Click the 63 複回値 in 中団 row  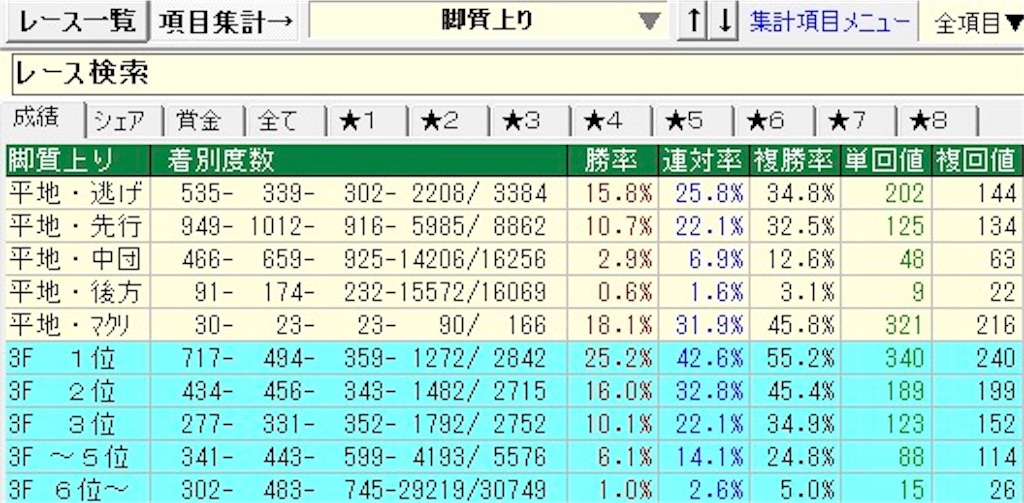976,259
